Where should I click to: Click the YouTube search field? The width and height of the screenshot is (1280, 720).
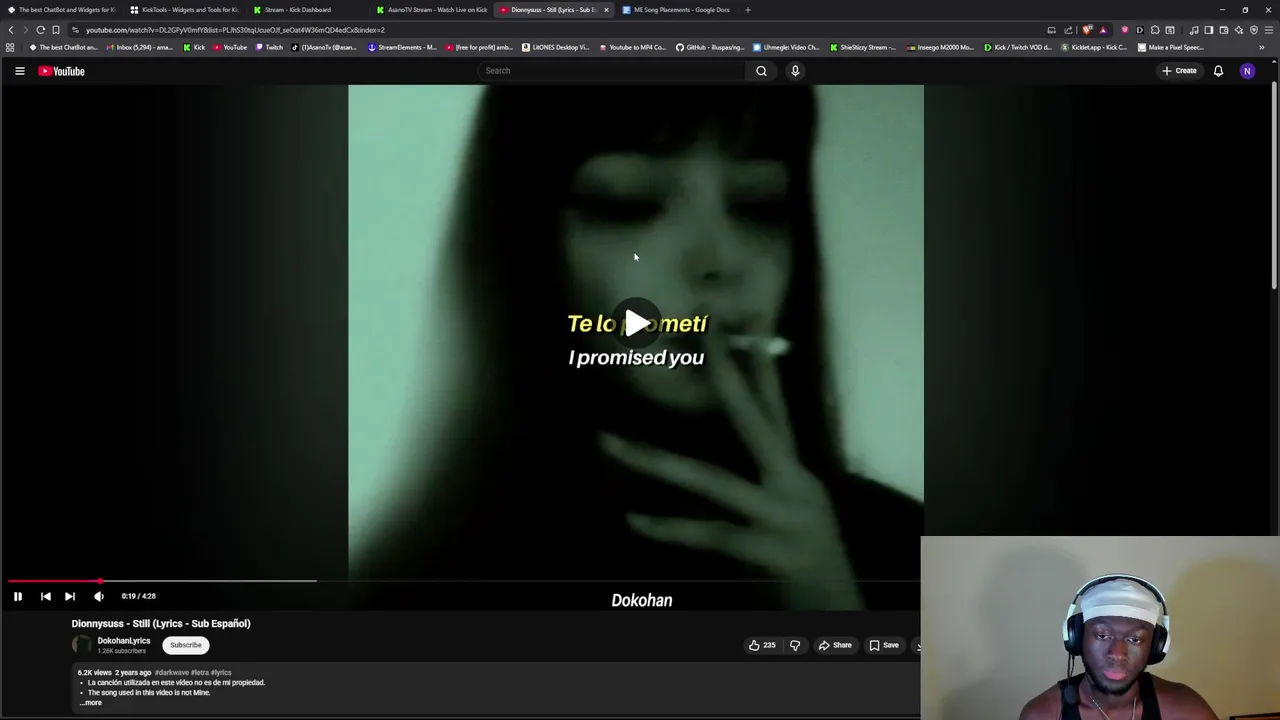pyautogui.click(x=610, y=71)
